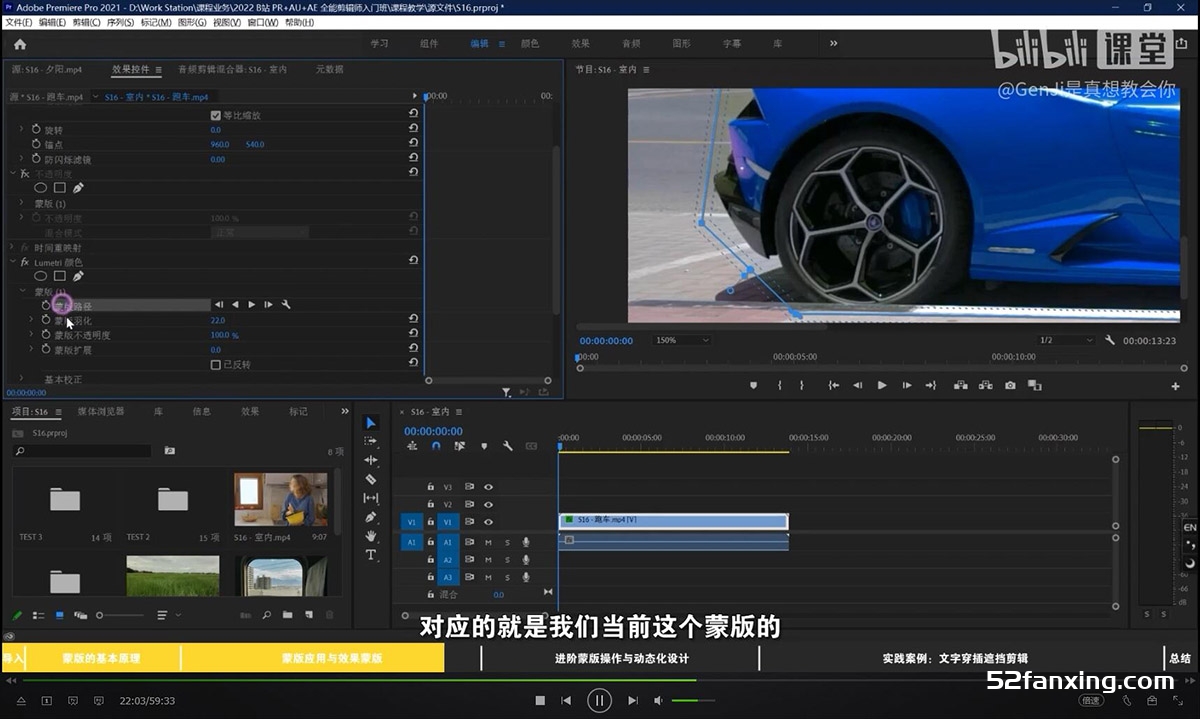Toggle the 等比缩放 checkbox
This screenshot has height=719, width=1200.
[215, 115]
